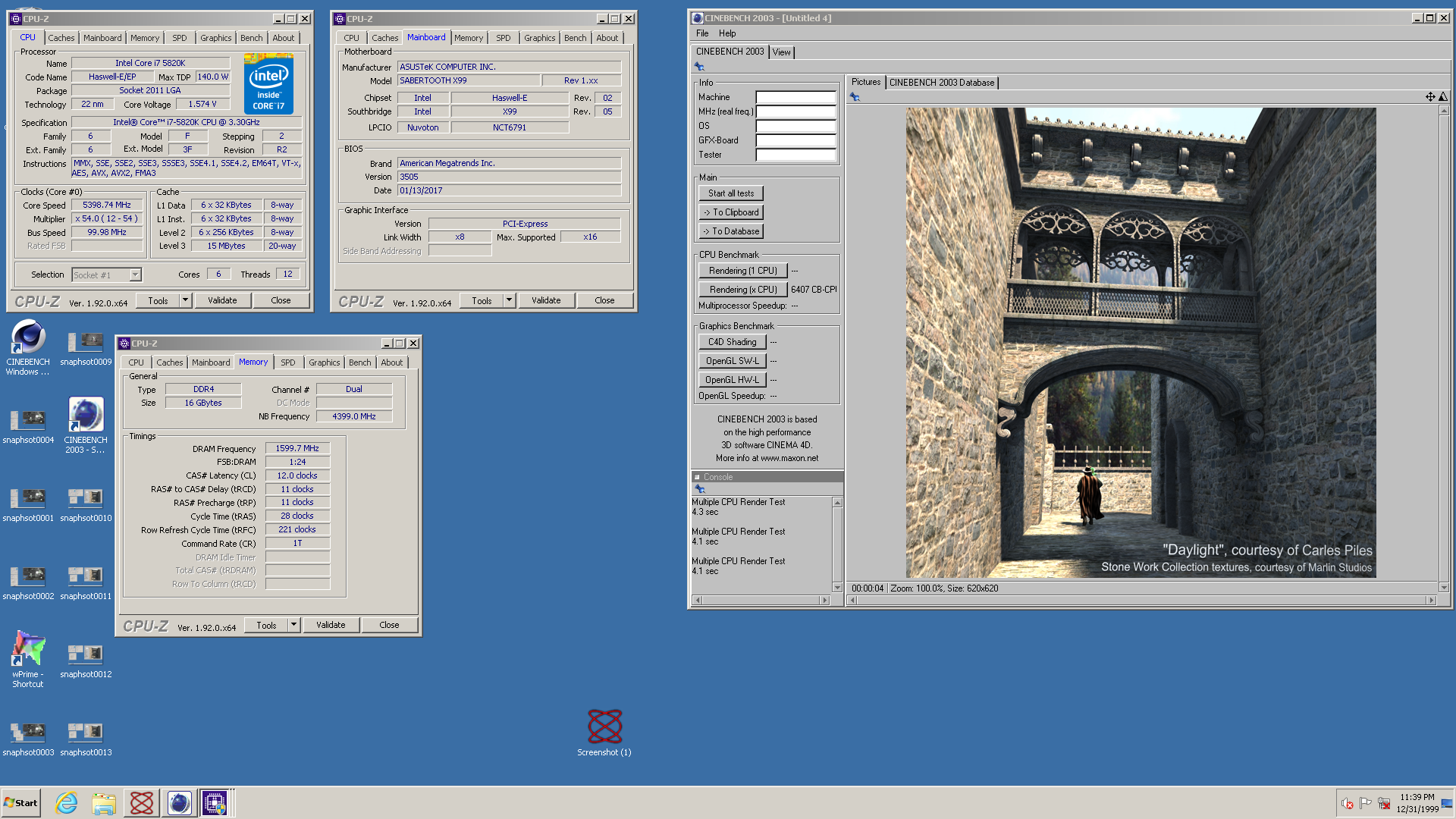Open wPrime Shortcut desktop icon
The image size is (1456, 819).
tap(28, 660)
